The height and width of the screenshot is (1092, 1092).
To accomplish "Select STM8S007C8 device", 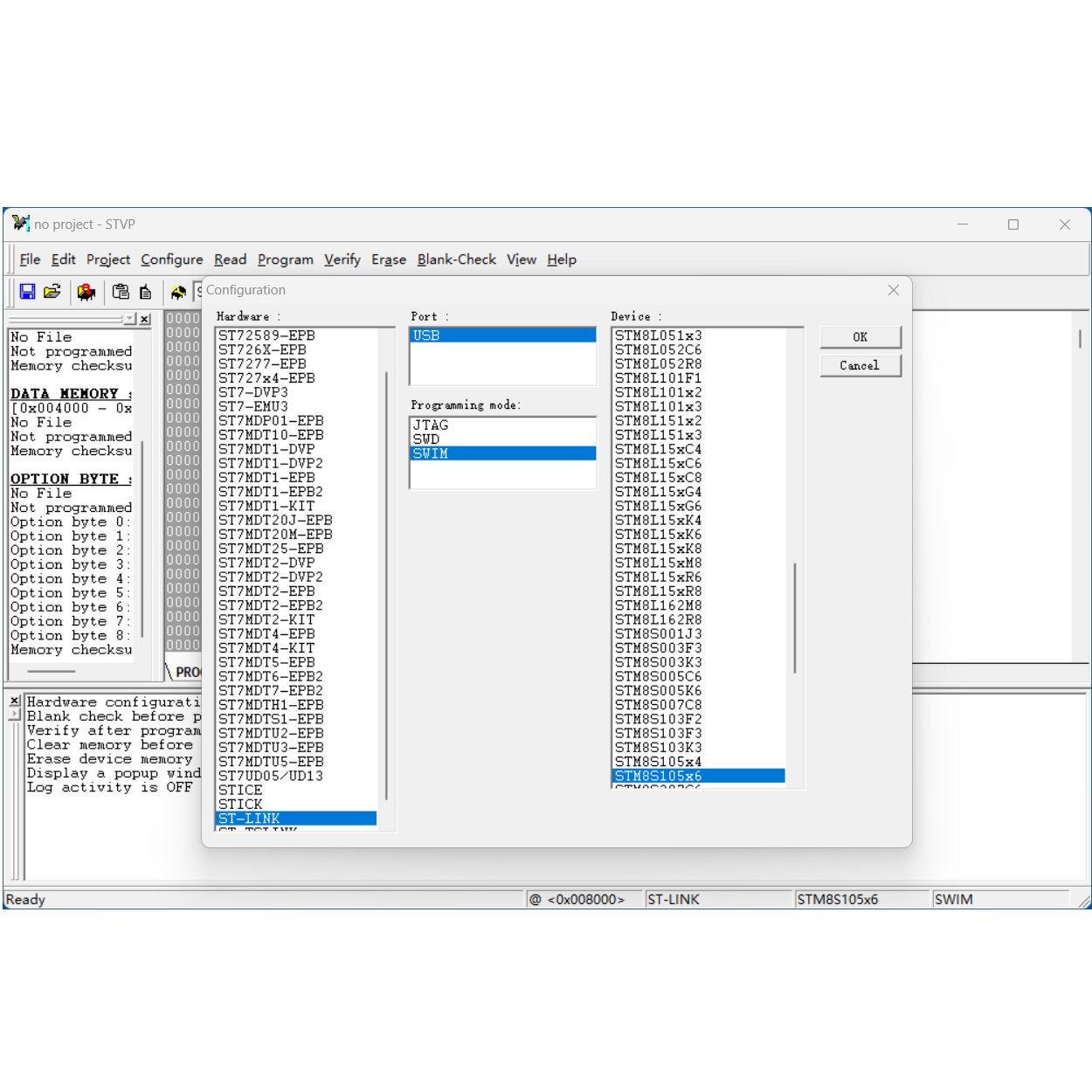I will 698,705.
